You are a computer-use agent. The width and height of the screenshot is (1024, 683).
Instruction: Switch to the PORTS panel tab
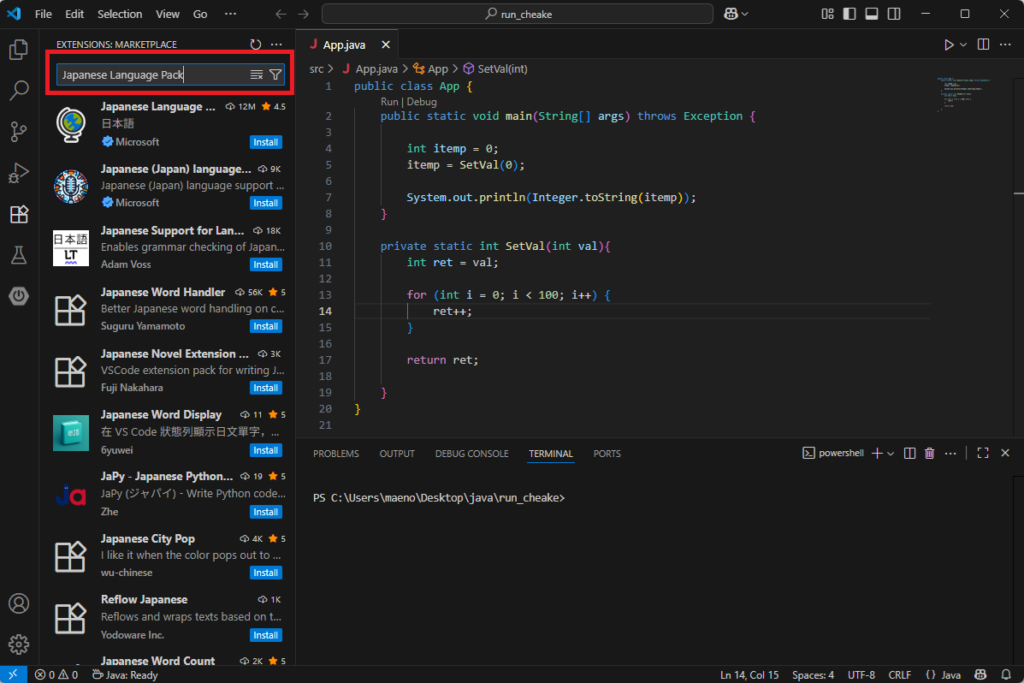click(x=607, y=454)
